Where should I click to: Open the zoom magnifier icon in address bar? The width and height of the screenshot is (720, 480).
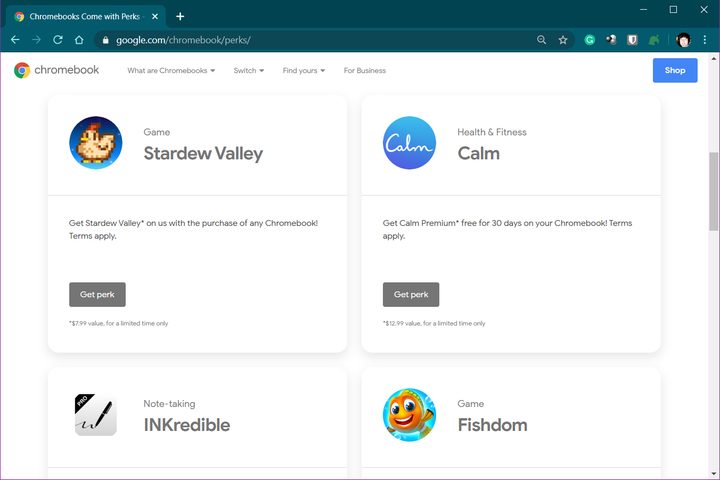pos(541,40)
